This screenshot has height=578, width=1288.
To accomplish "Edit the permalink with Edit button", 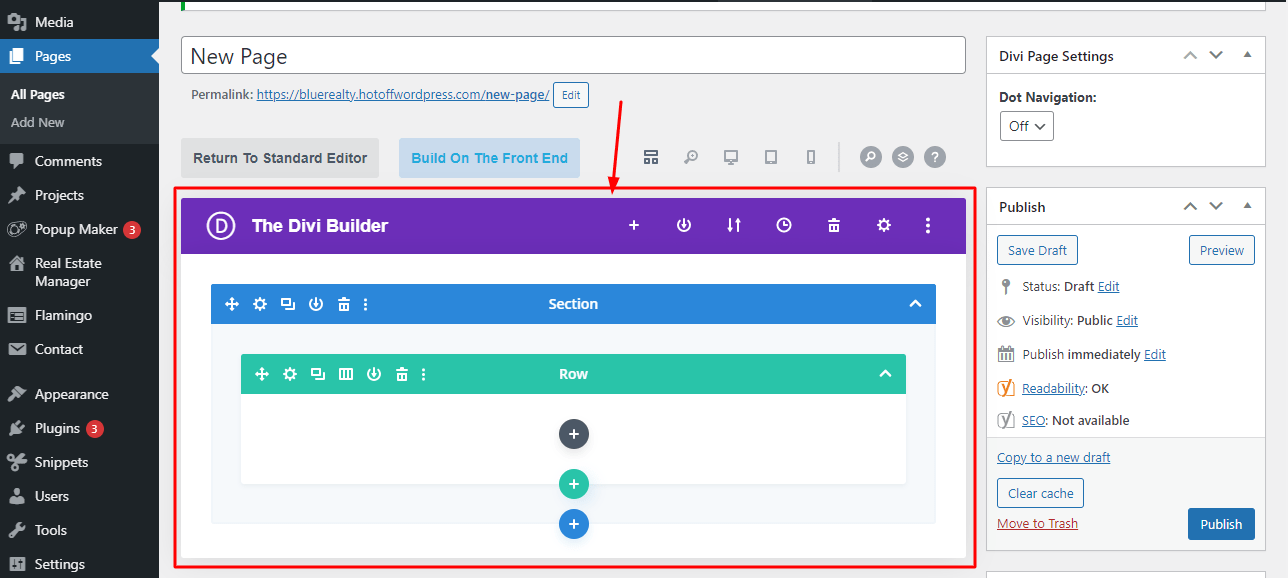I will point(571,95).
